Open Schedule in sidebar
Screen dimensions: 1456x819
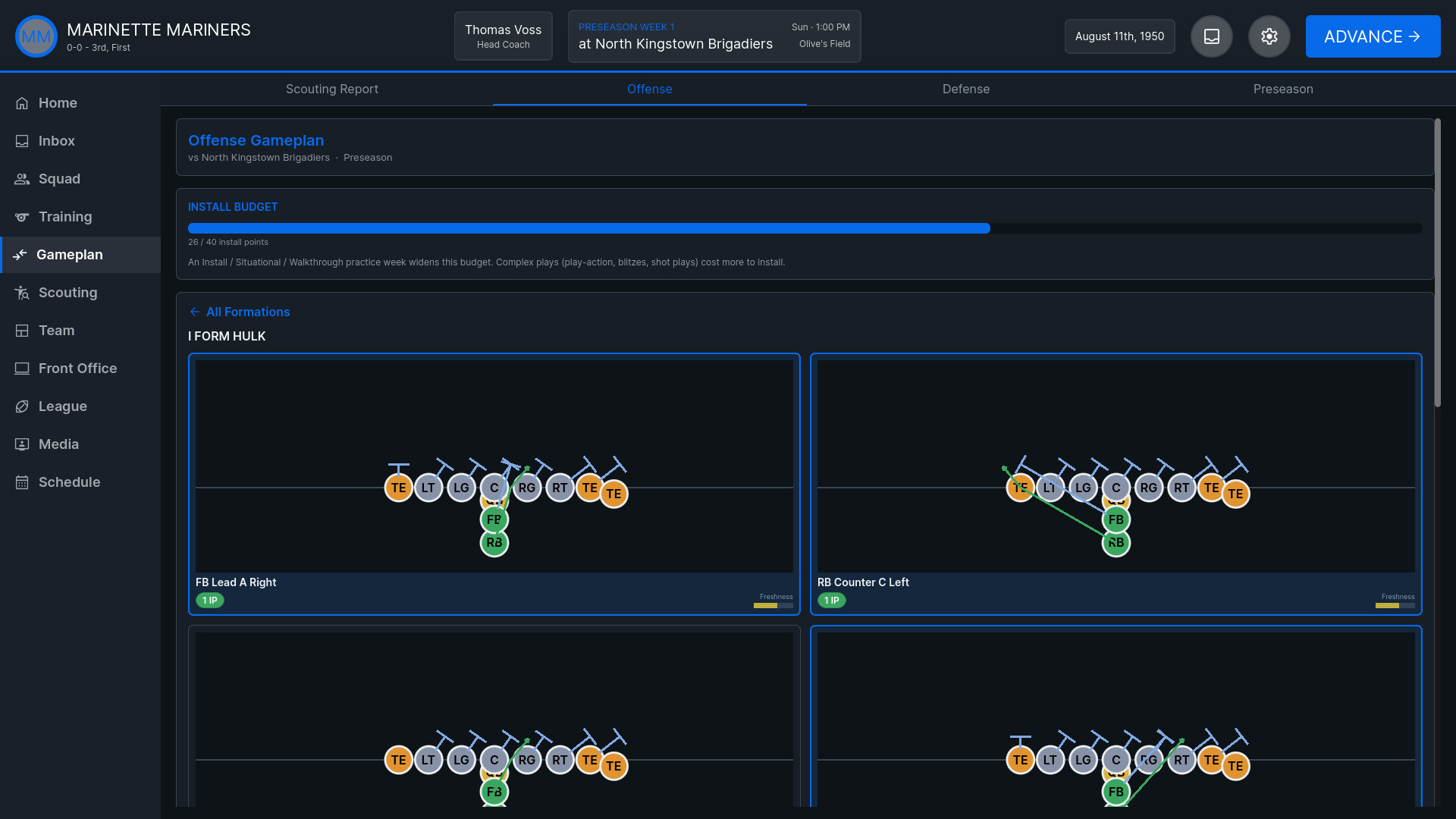click(80, 482)
